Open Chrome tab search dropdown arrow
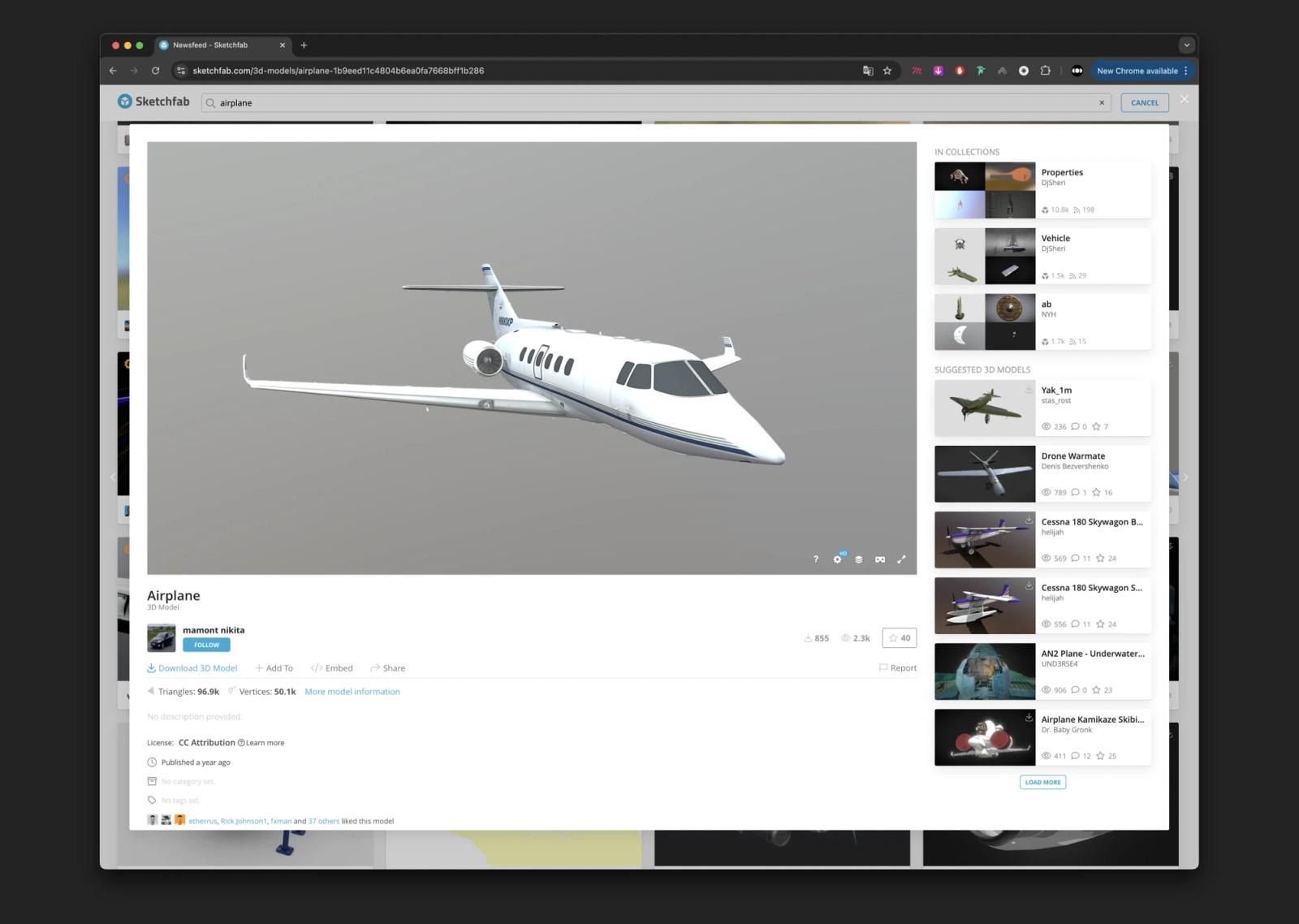Viewport: 1299px width, 924px height. point(1186,45)
